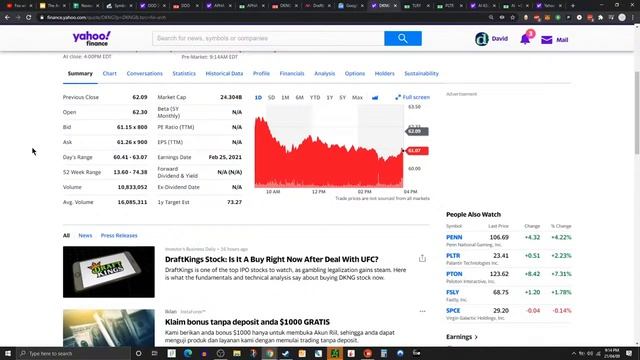Screen dimensions: 640x360
Task: Click the Yahoo Finance logo
Action: 92,38
